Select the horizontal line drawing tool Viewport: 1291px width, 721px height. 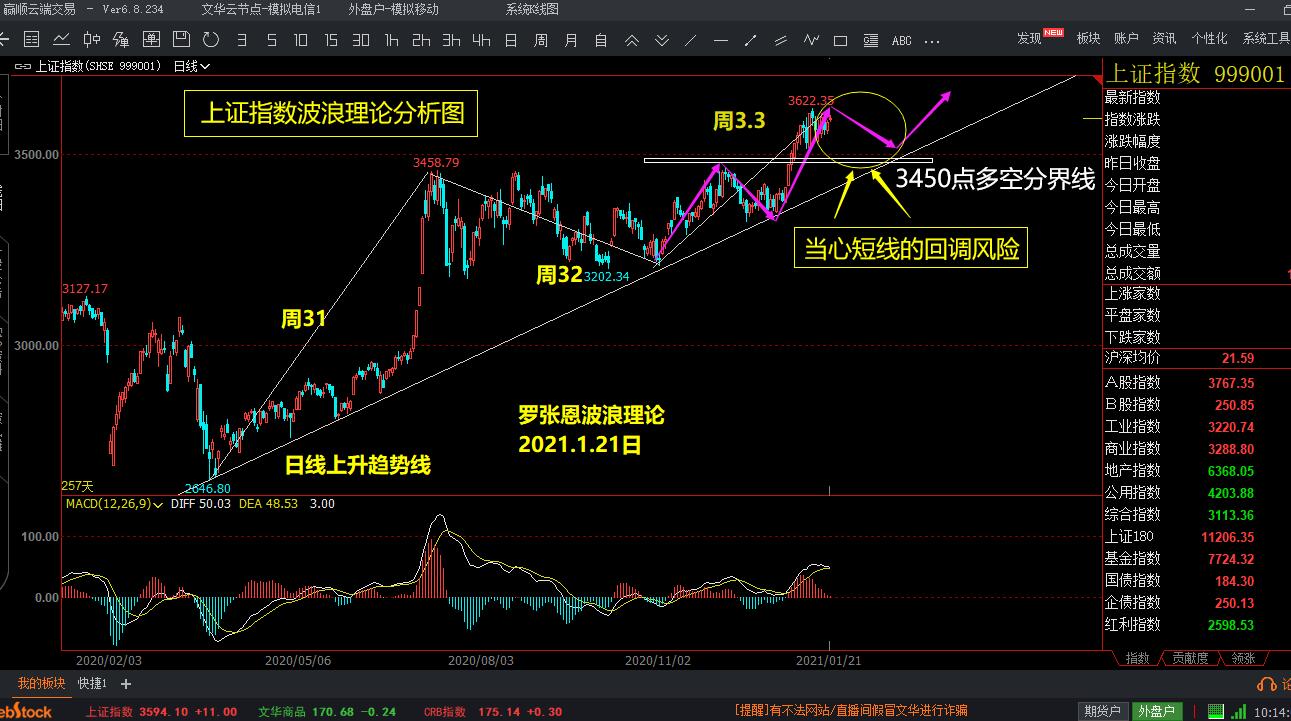[x=721, y=40]
